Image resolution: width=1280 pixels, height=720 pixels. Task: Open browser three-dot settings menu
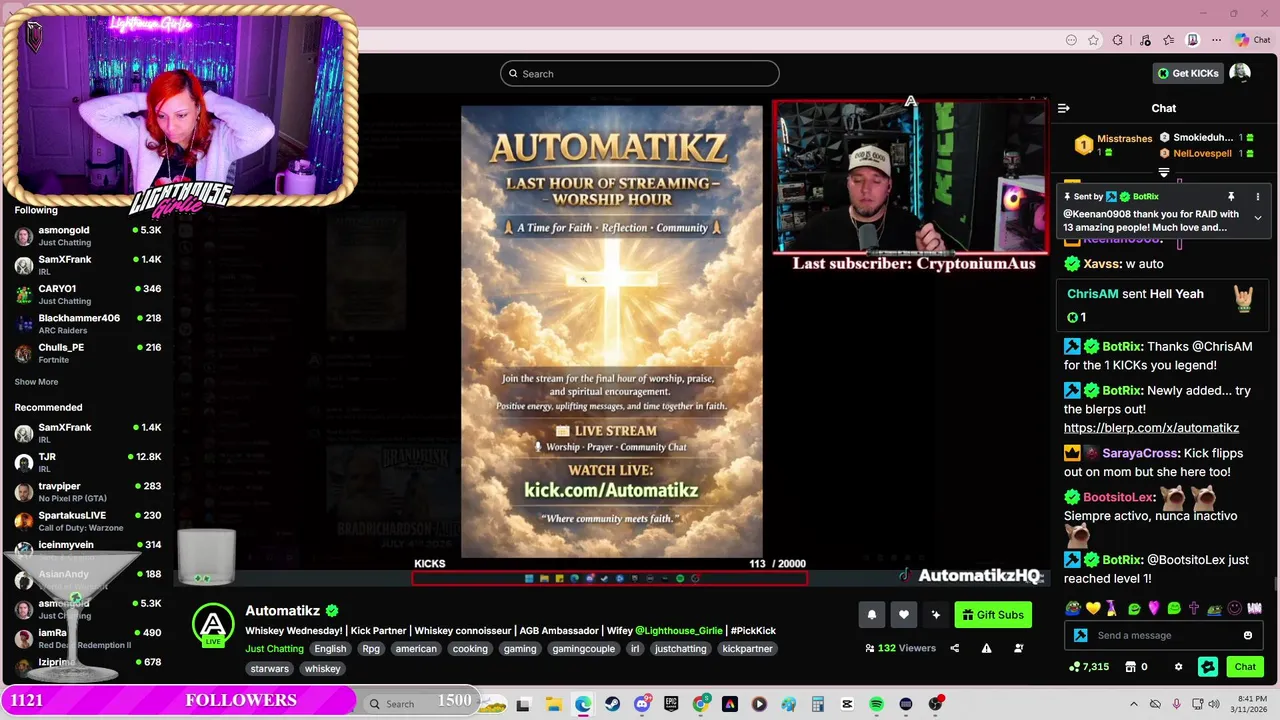point(1216,40)
